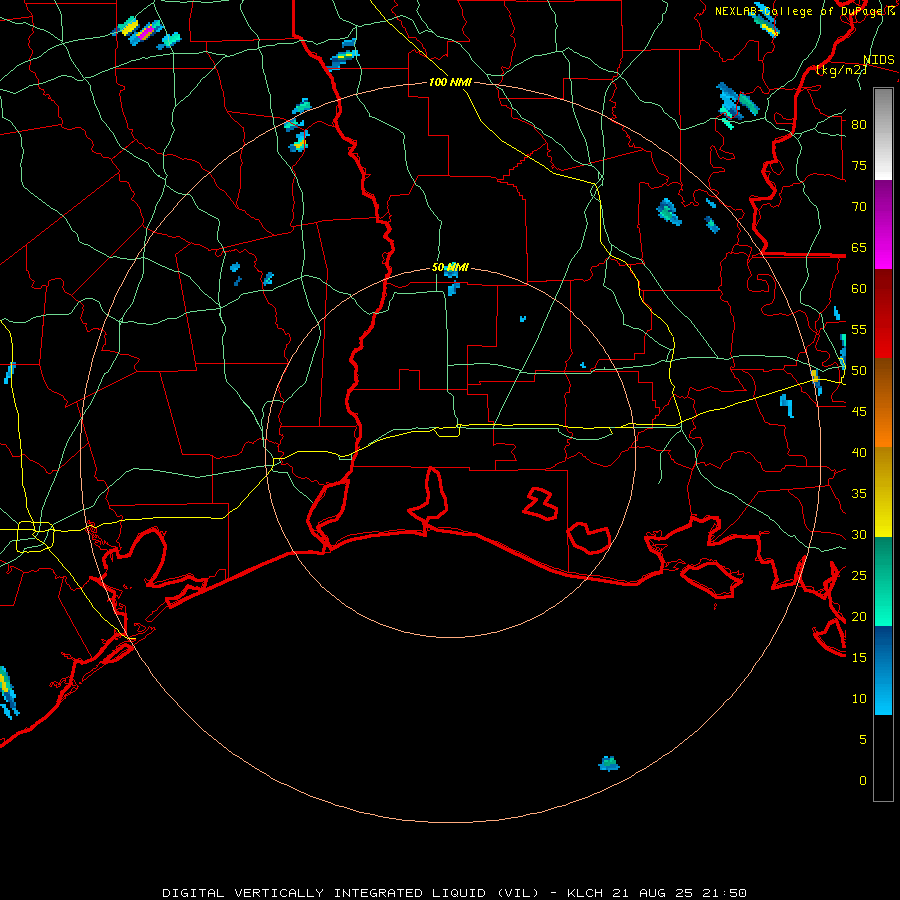Select the blue segment of color scale

point(883,670)
